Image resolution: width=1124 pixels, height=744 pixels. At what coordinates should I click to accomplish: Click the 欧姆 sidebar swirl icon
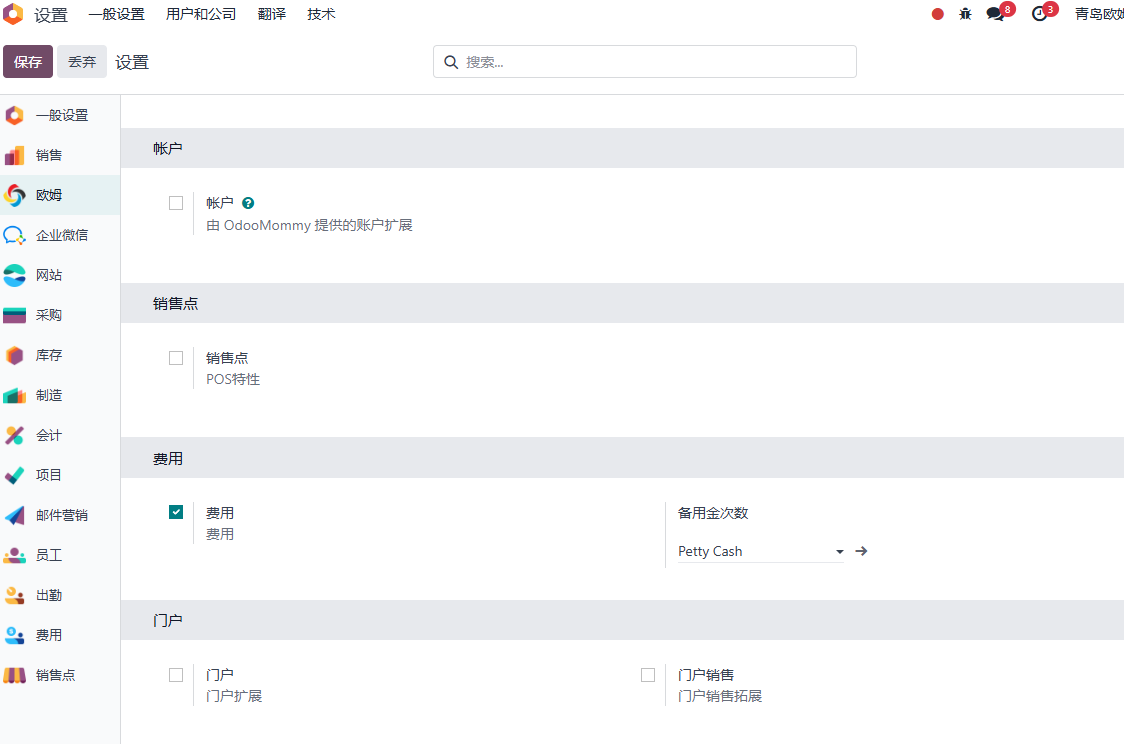click(14, 195)
